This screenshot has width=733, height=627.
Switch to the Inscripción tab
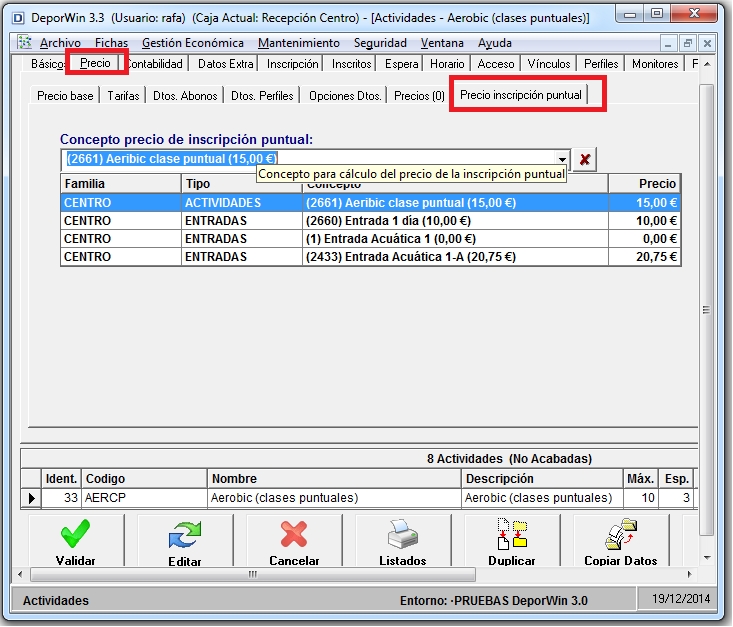click(293, 64)
